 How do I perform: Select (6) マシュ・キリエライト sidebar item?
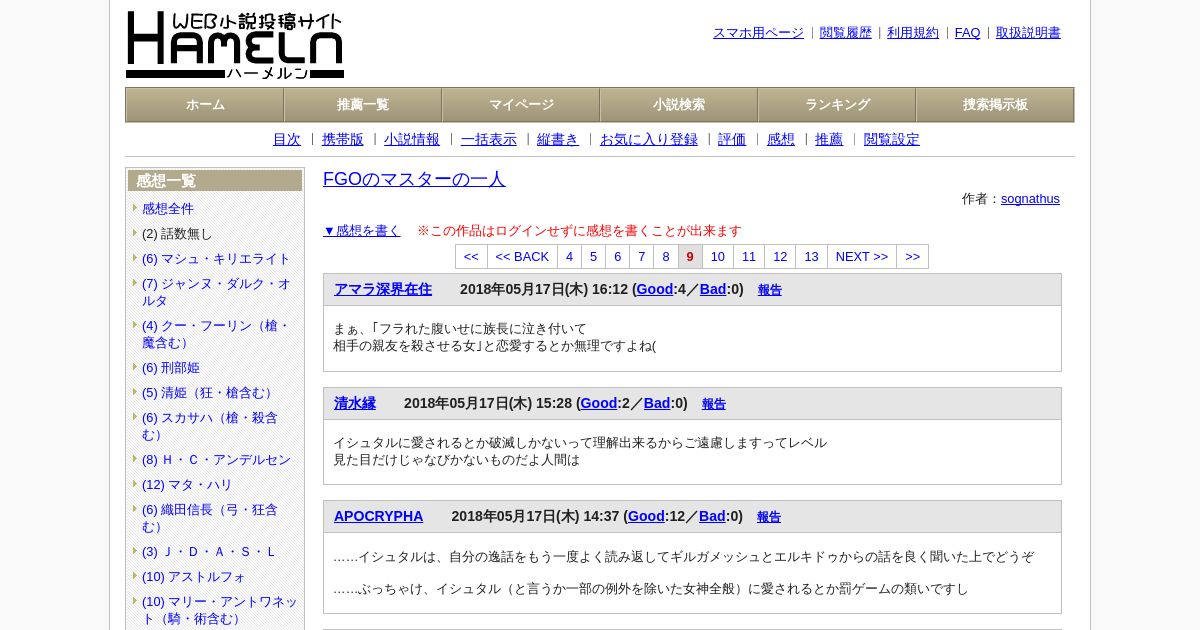pos(216,258)
